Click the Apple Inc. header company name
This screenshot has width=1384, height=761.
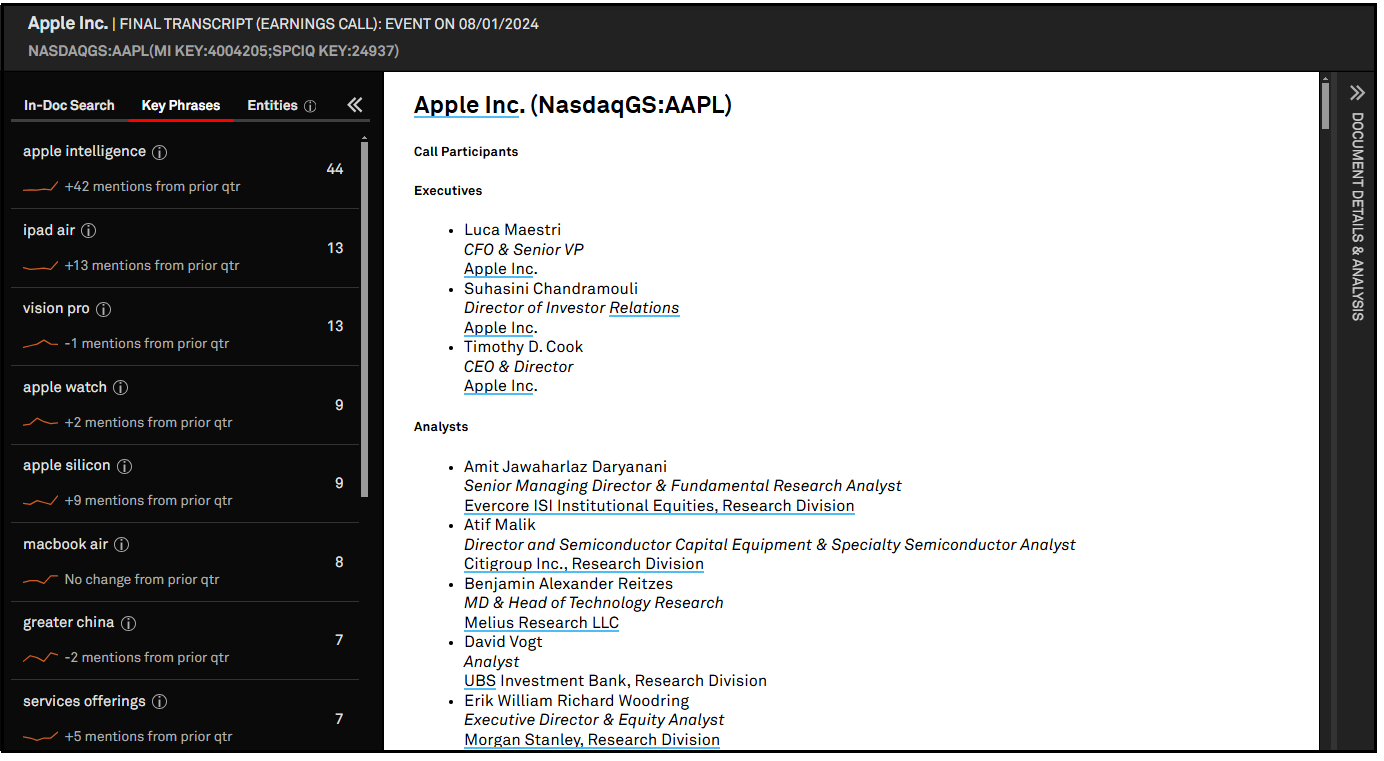point(68,23)
